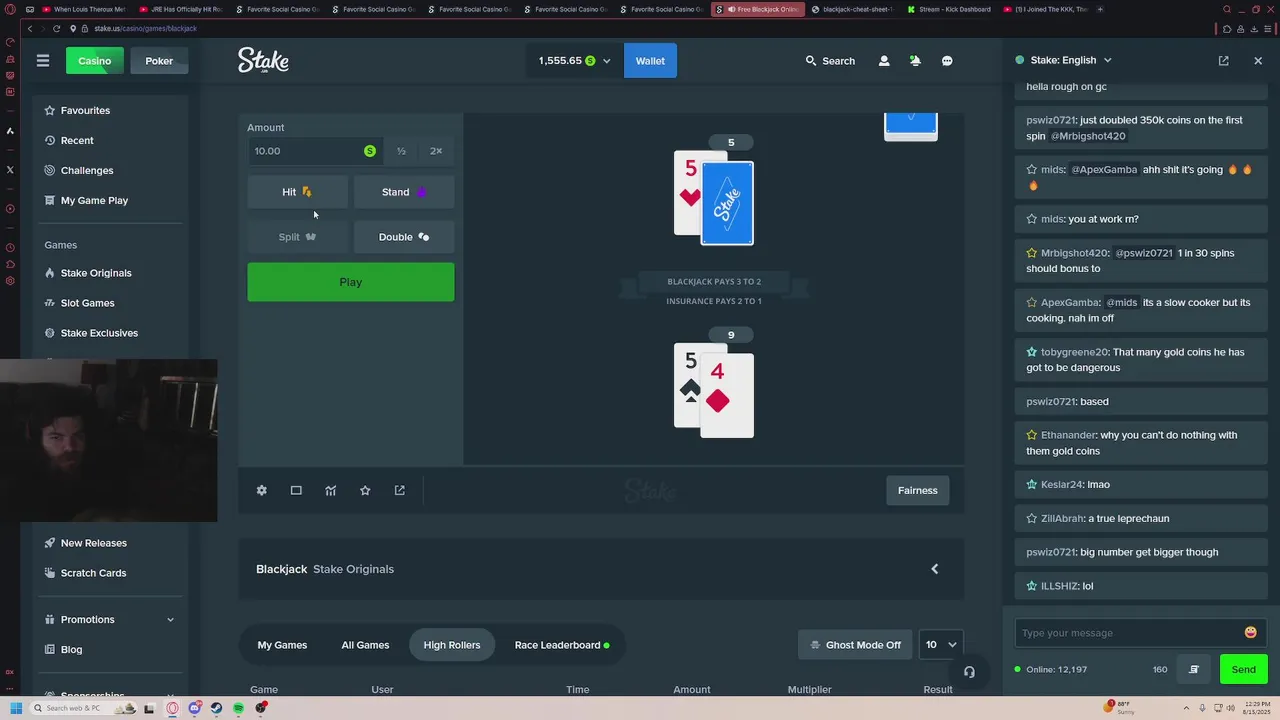Open the Blog link

tap(110, 649)
